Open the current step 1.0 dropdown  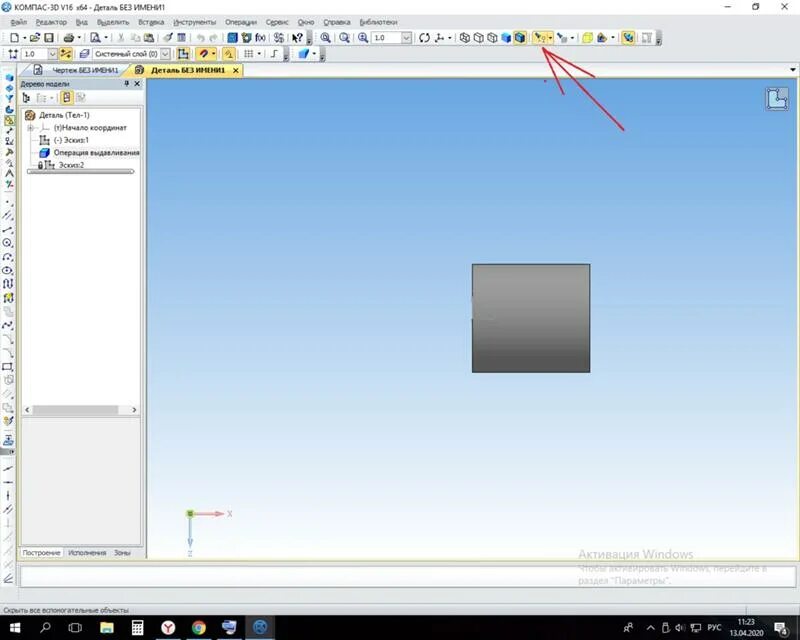coord(53,54)
